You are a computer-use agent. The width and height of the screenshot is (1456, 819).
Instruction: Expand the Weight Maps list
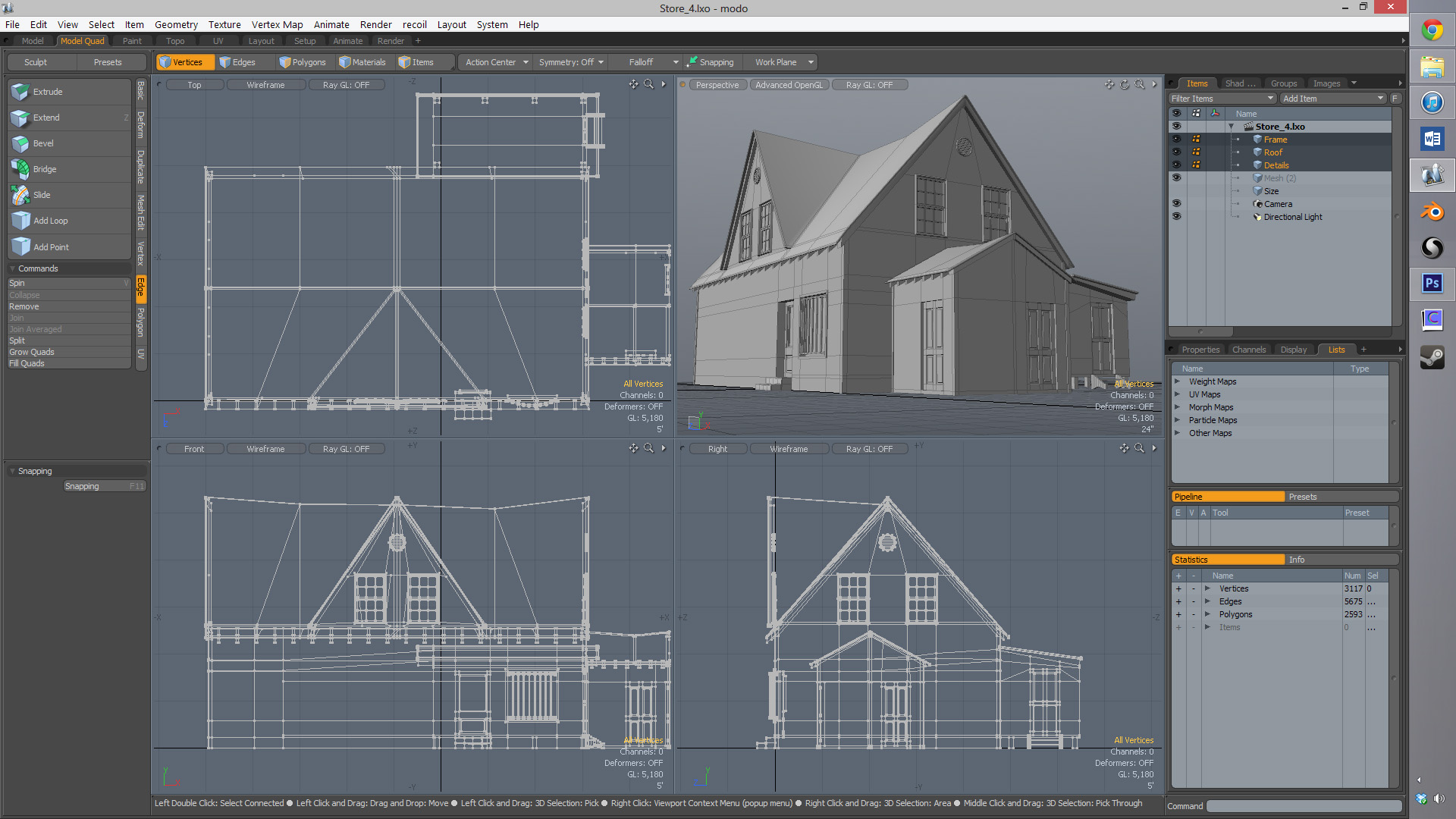pos(1178,381)
